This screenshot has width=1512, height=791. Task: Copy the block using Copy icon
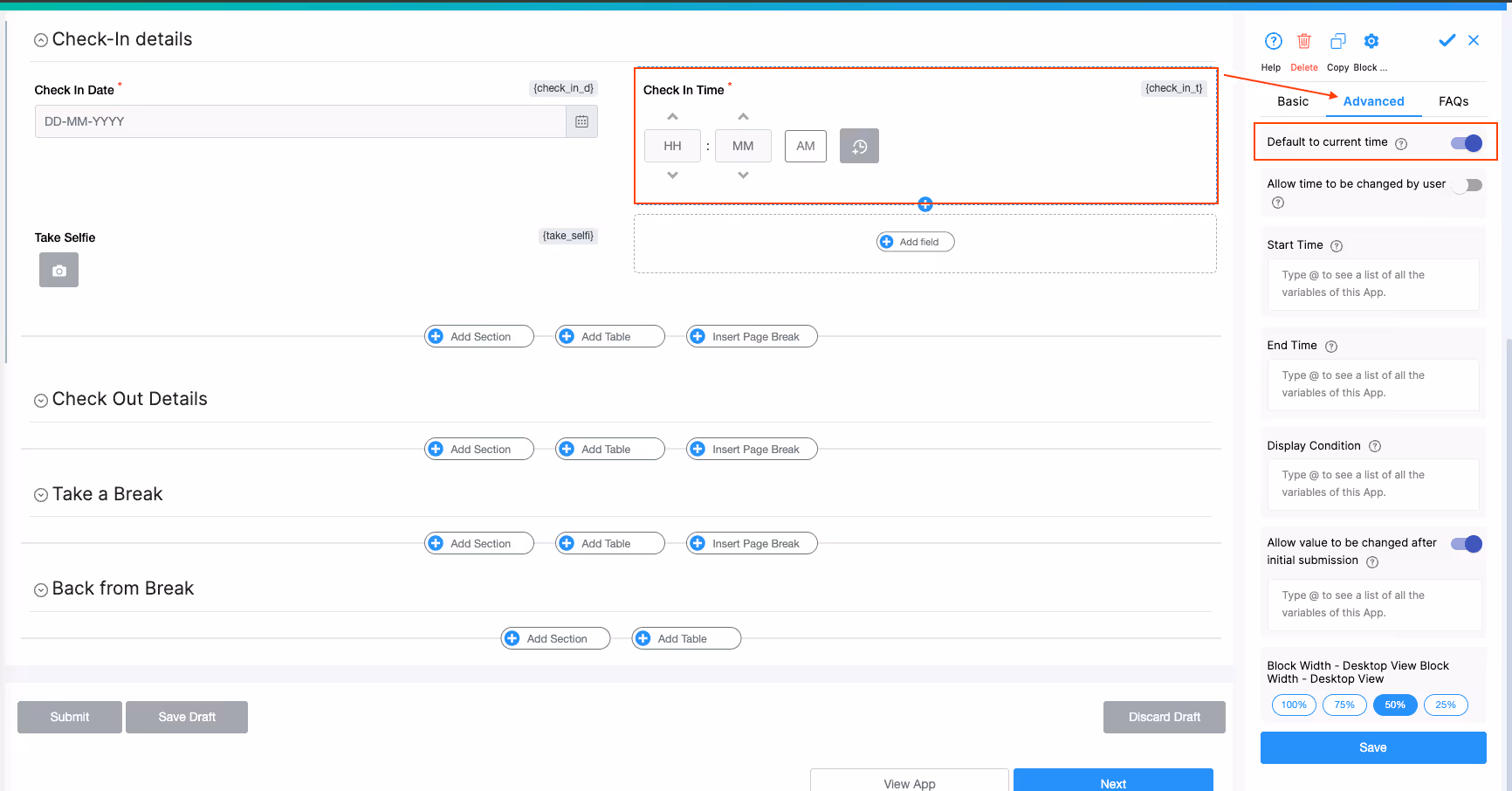(x=1337, y=41)
